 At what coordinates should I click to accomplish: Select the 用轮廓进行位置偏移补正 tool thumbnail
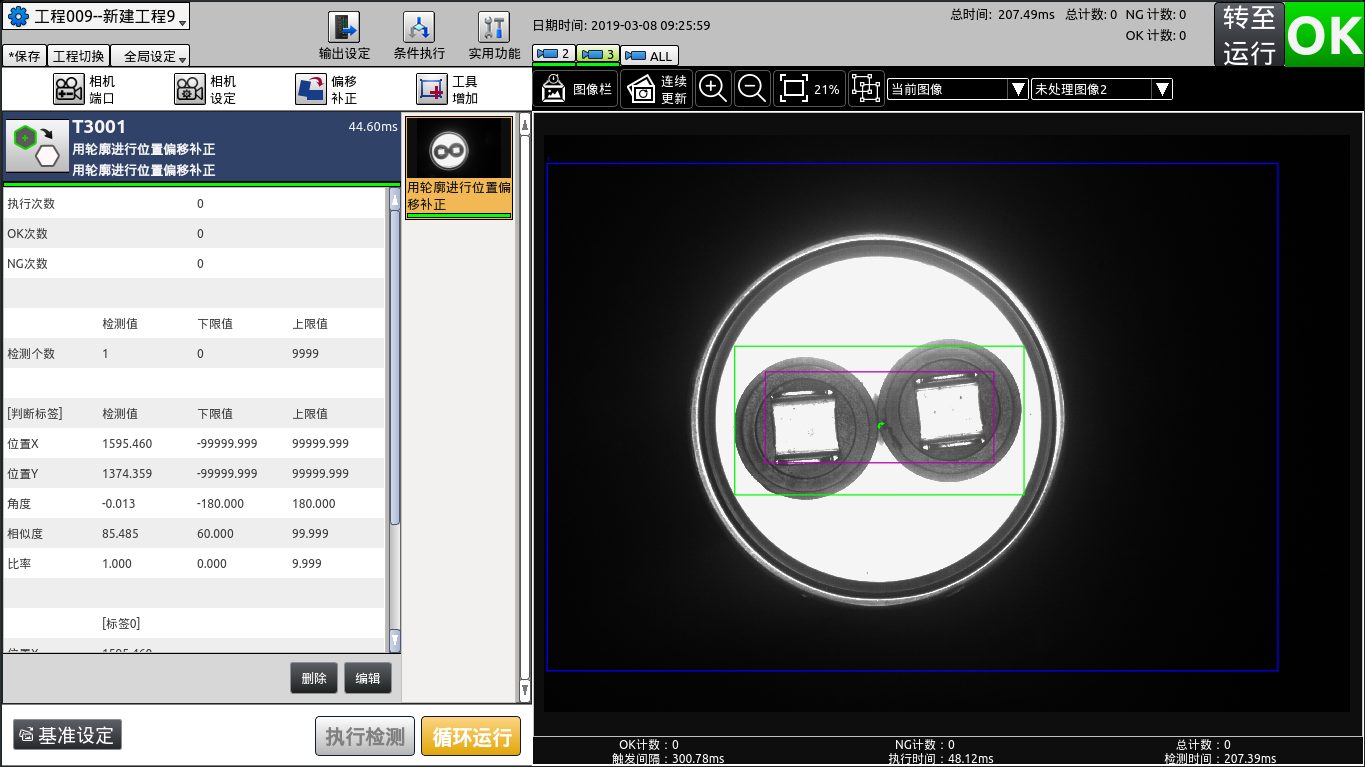[459, 168]
